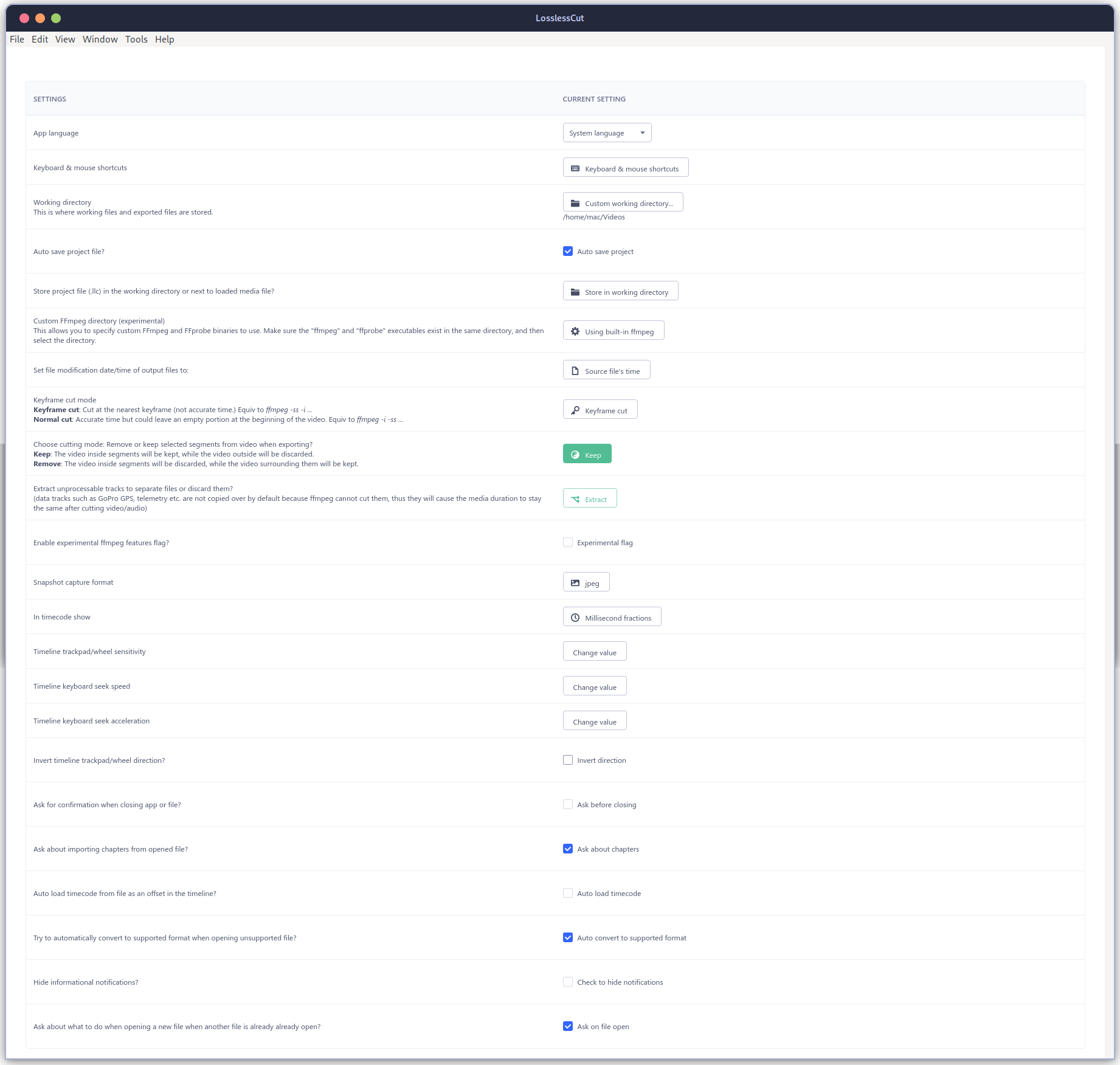Screen dimensions: 1120x1065
Task: Enable the Experimental flag checkbox
Action: click(x=568, y=542)
